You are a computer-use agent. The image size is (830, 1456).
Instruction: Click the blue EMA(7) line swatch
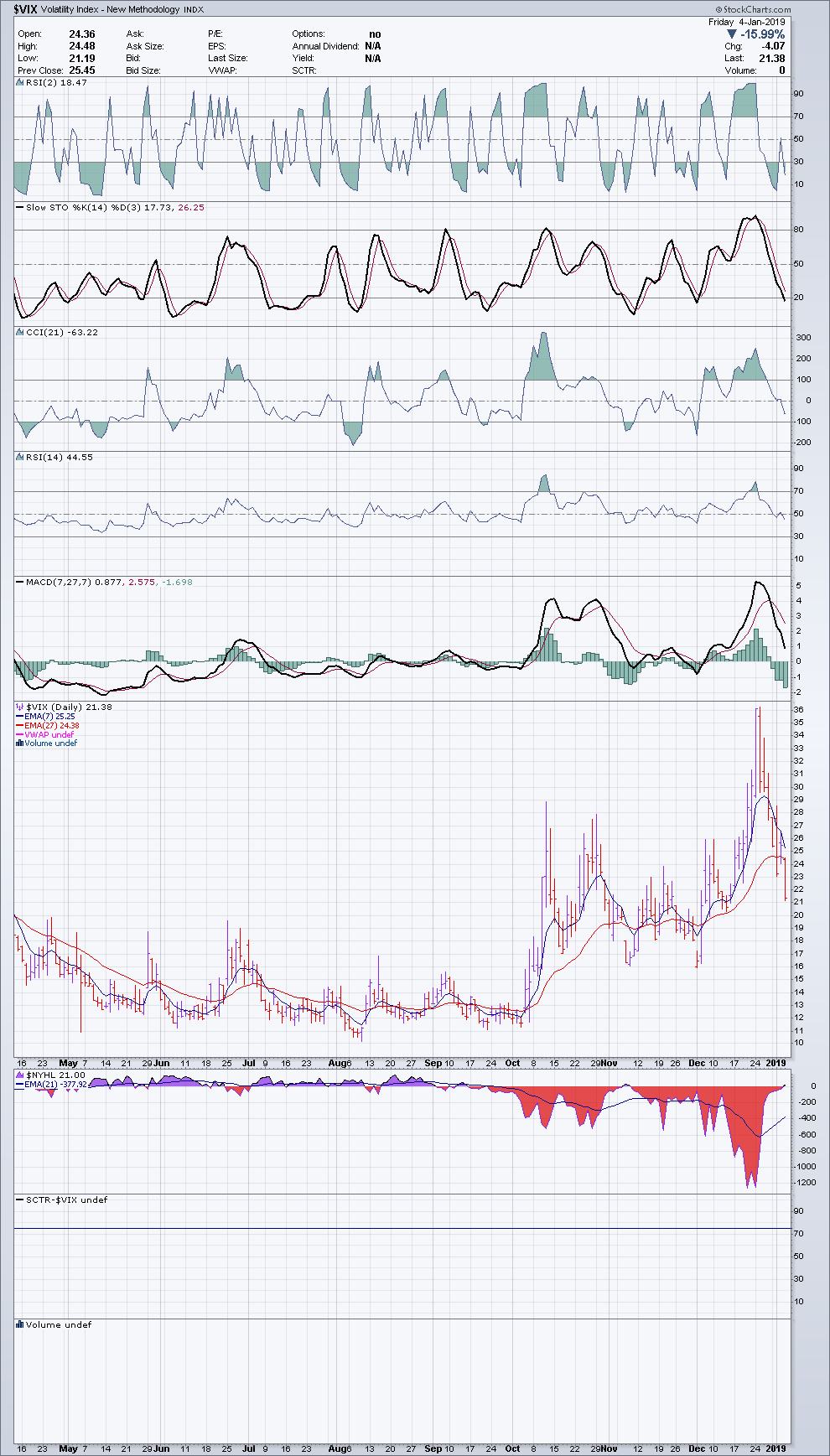click(x=20, y=717)
